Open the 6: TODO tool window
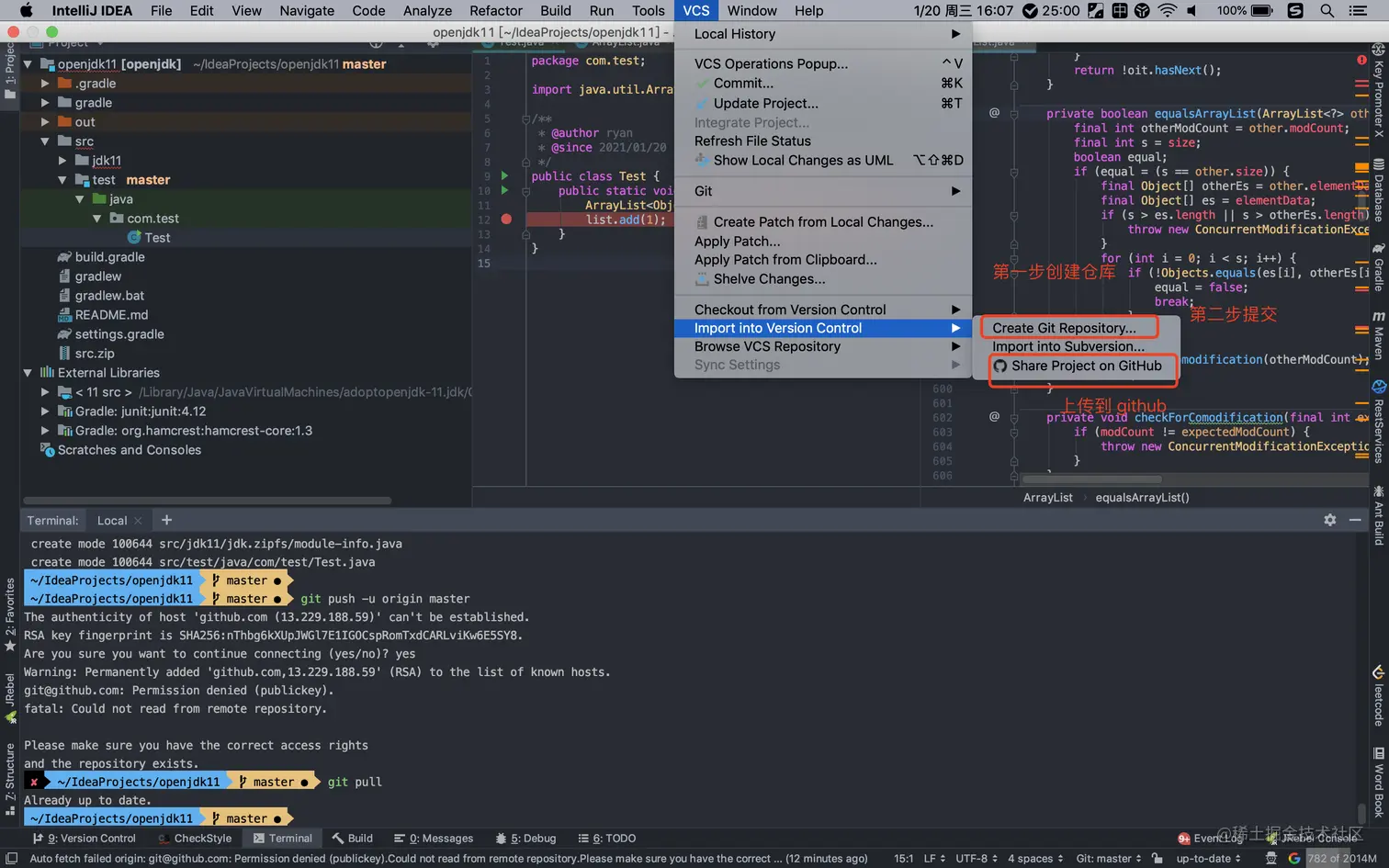The height and width of the screenshot is (868, 1389). point(607,839)
